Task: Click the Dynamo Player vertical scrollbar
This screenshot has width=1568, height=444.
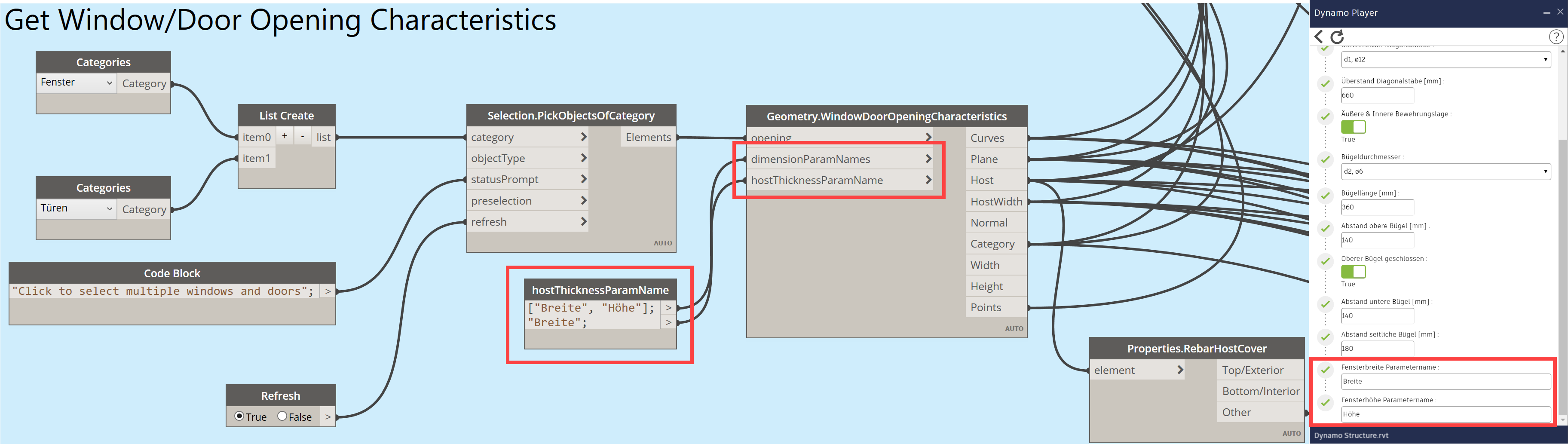Action: 1562,244
